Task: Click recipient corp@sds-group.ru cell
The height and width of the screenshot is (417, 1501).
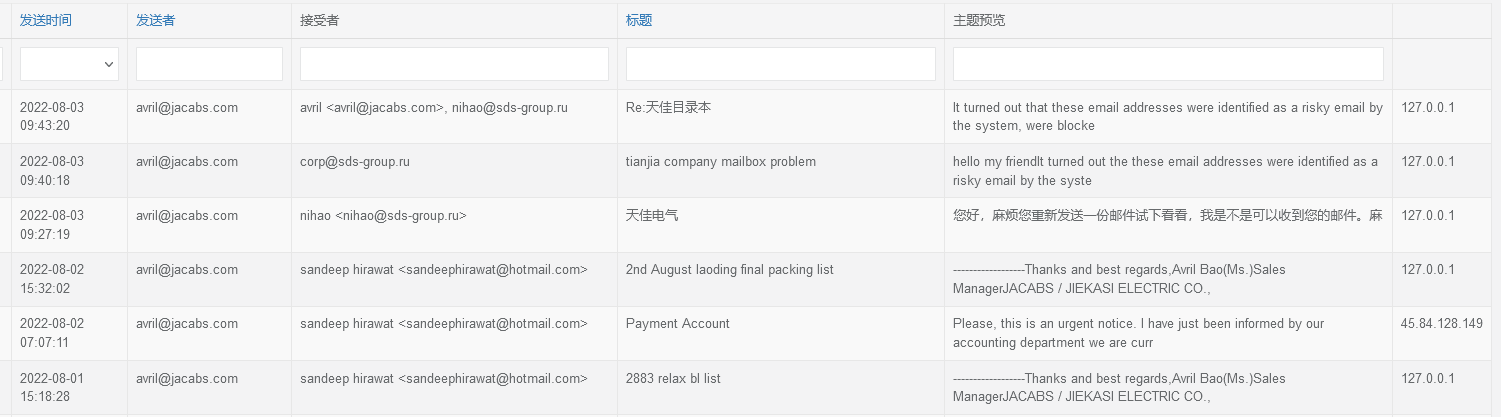Action: coord(355,162)
